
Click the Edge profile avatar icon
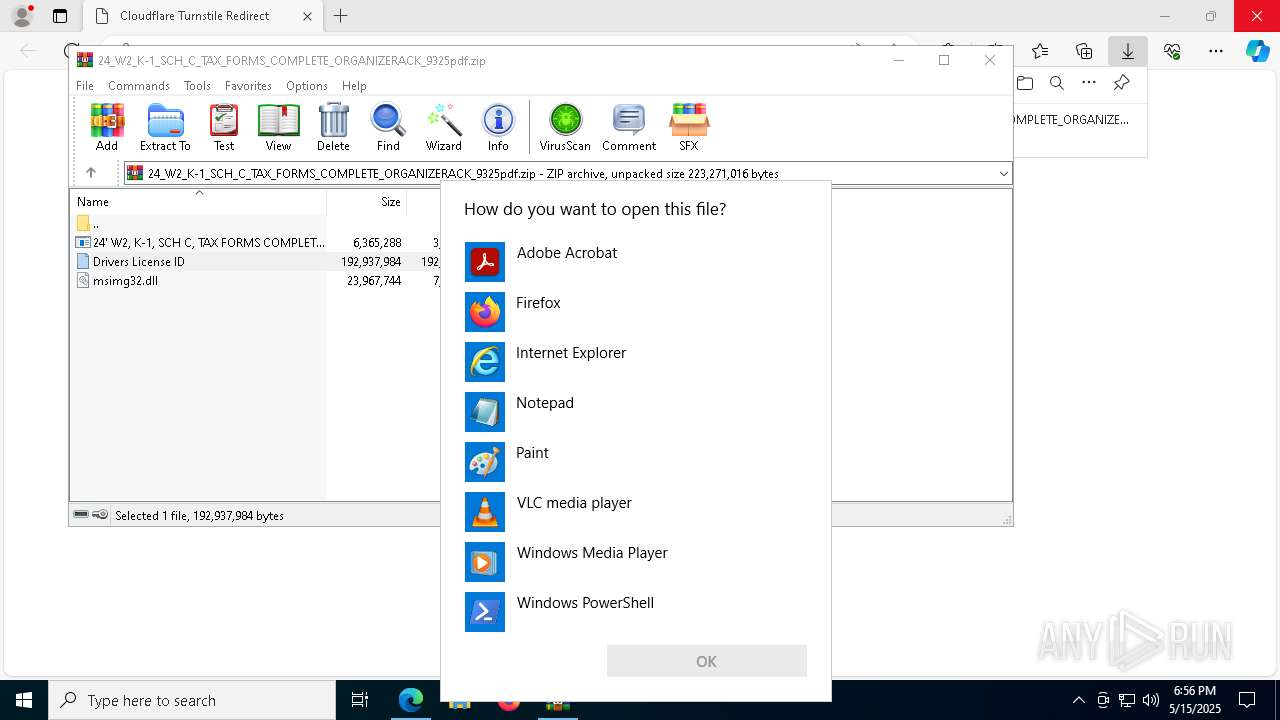(22, 16)
